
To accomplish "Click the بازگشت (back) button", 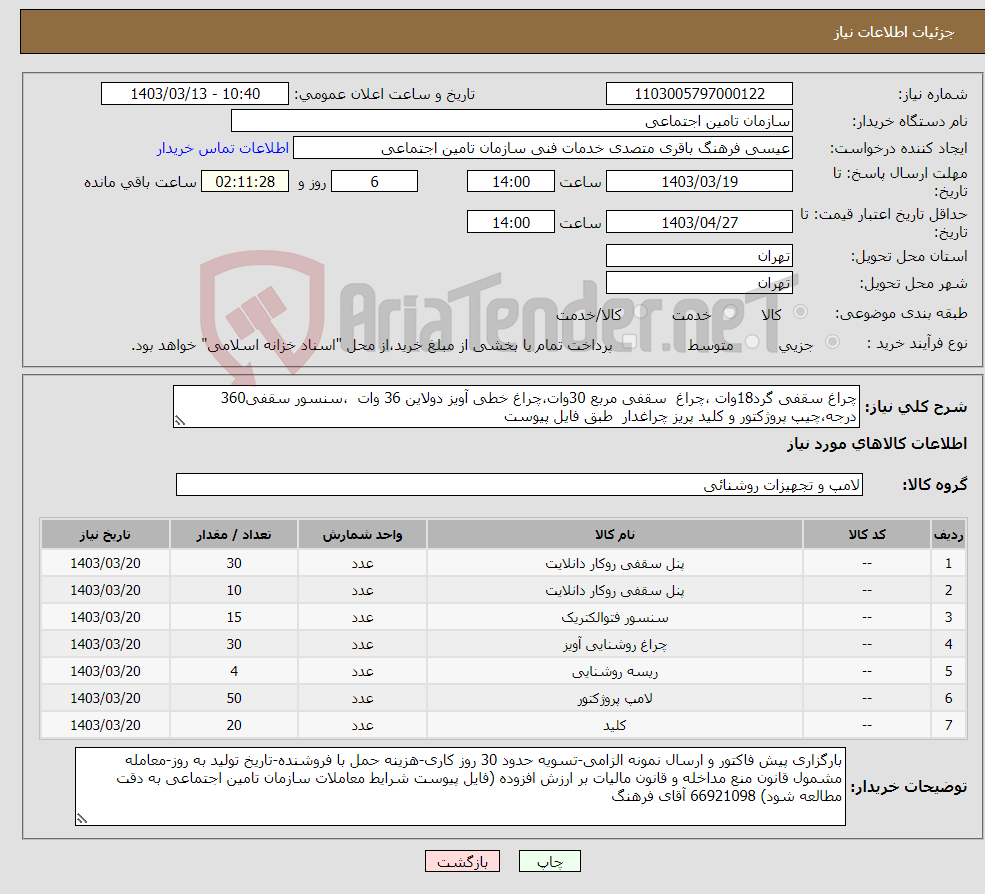I will (462, 861).
